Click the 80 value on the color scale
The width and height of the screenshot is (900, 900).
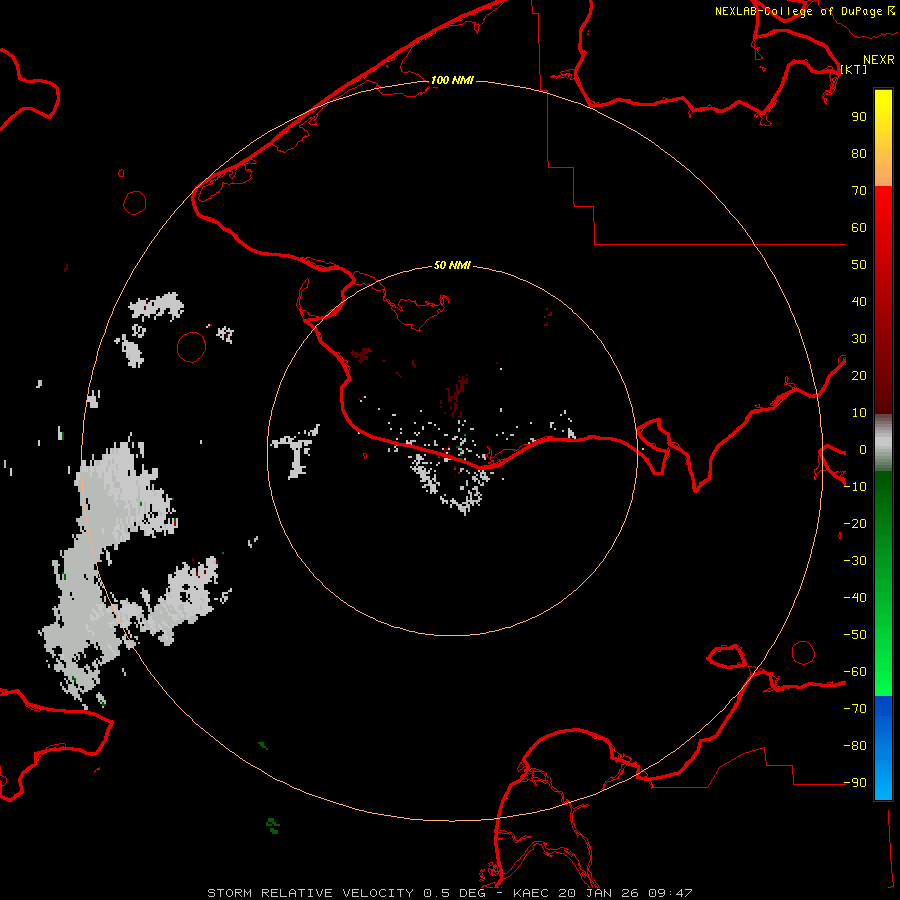[859, 153]
